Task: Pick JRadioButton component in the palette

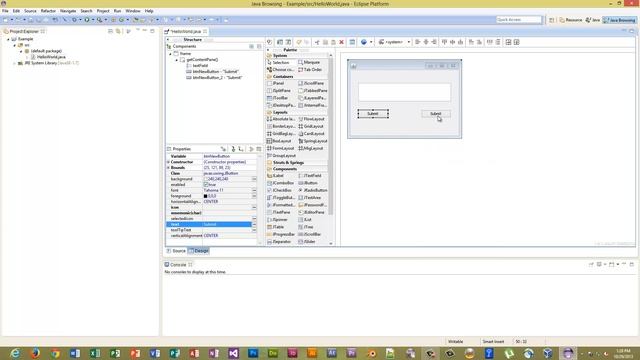Action: [x=313, y=190]
